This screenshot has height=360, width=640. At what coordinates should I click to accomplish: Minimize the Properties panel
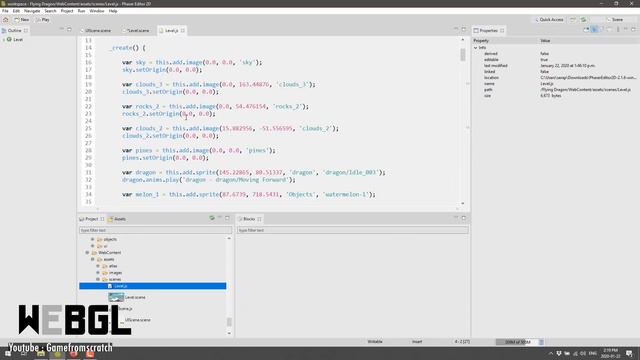point(626,29)
